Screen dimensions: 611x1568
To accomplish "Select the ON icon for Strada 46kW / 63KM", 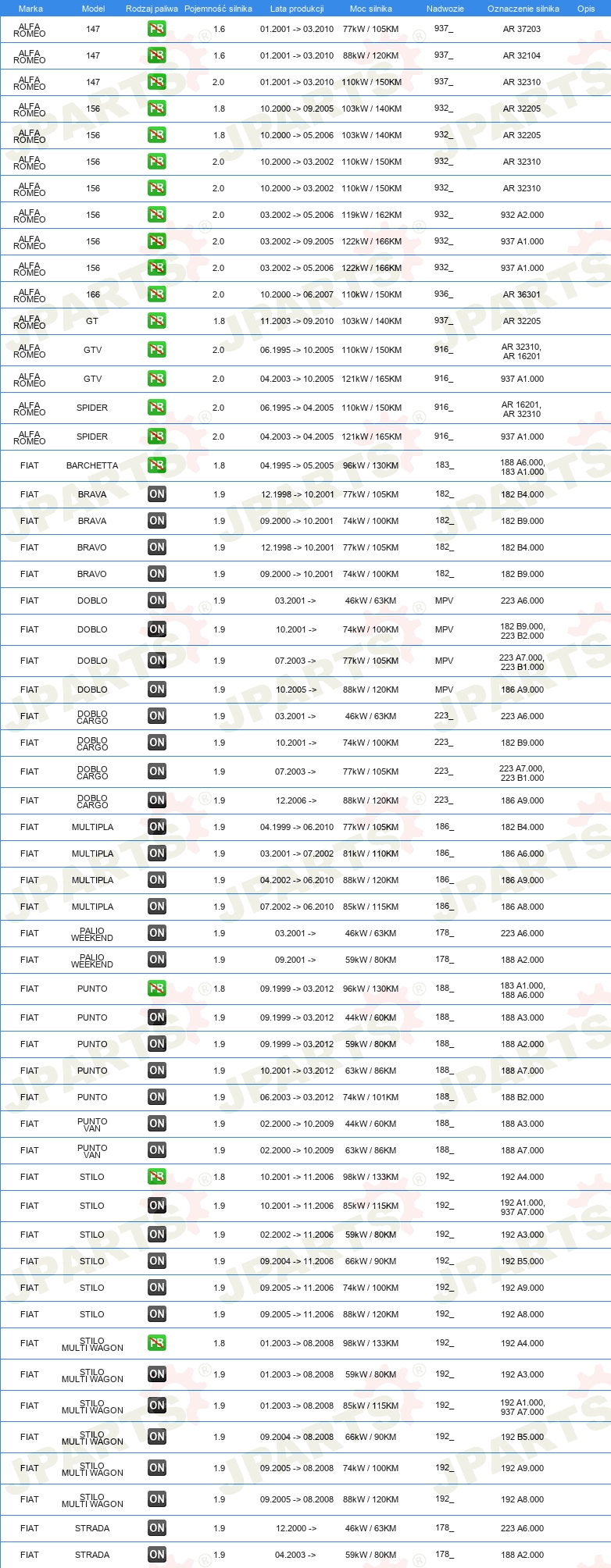I will click(x=156, y=1528).
